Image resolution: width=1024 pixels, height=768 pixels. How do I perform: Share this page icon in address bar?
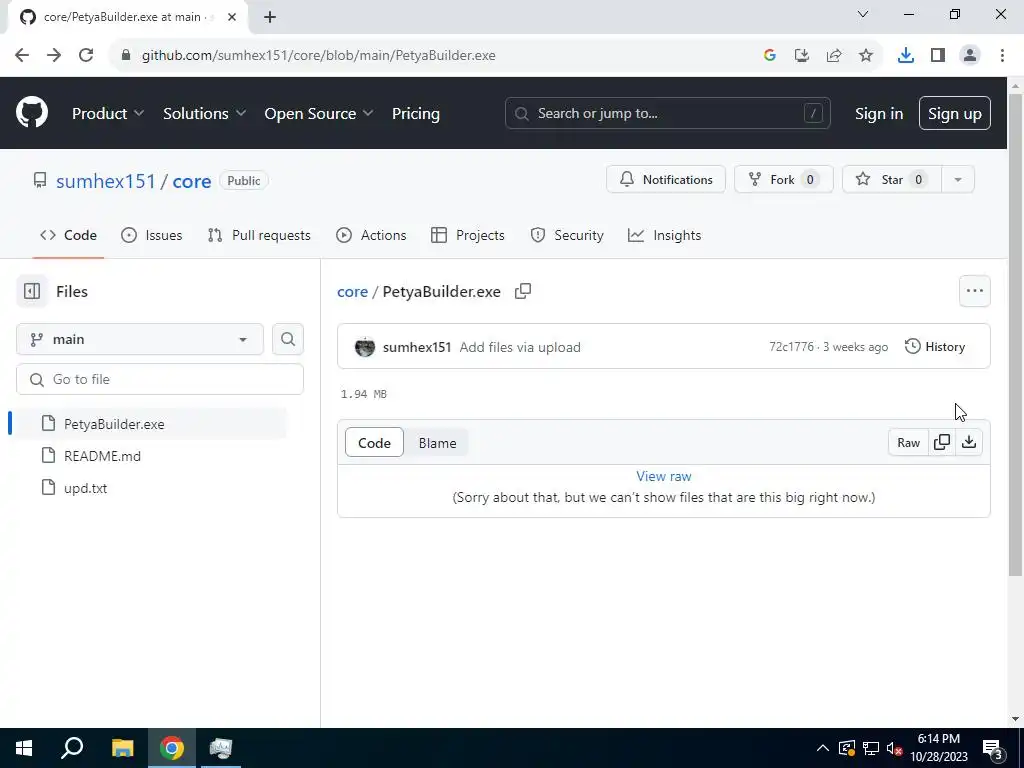click(834, 56)
